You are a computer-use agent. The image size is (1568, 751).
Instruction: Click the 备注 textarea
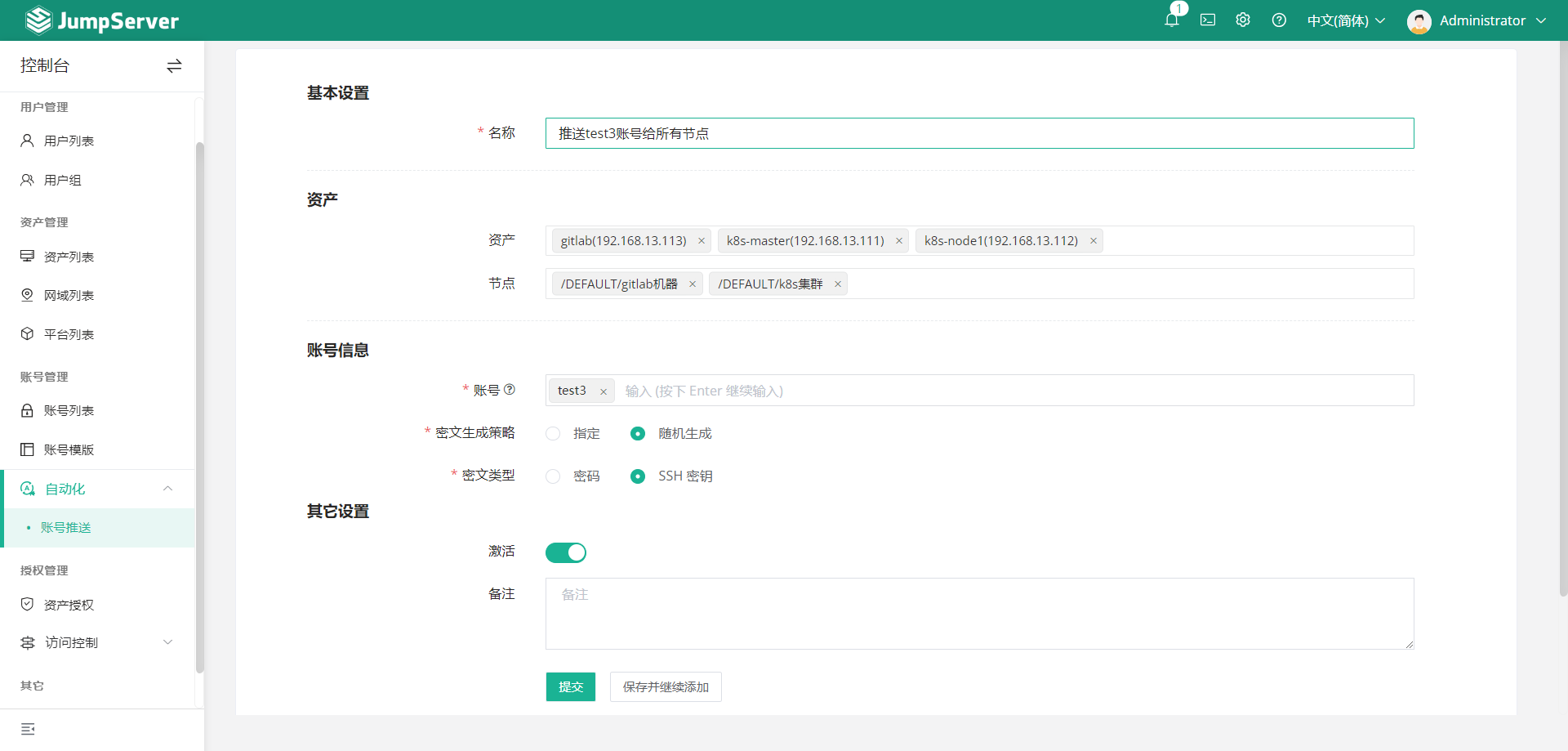(x=979, y=614)
